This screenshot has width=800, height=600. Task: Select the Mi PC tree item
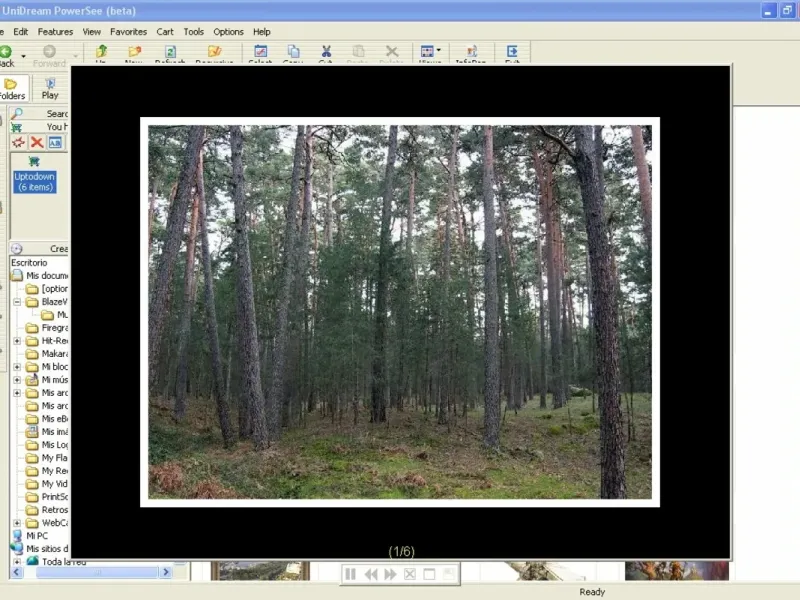[x=37, y=536]
